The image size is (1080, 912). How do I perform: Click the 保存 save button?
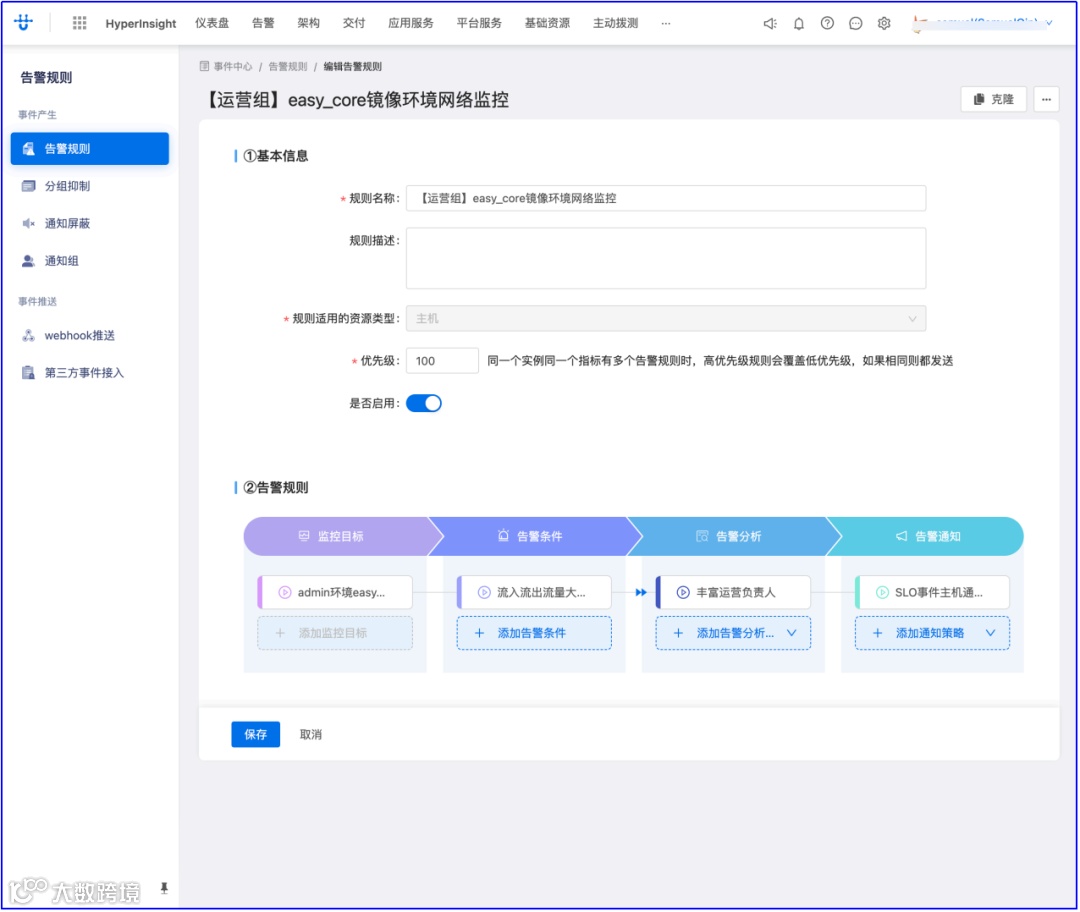[x=256, y=735]
